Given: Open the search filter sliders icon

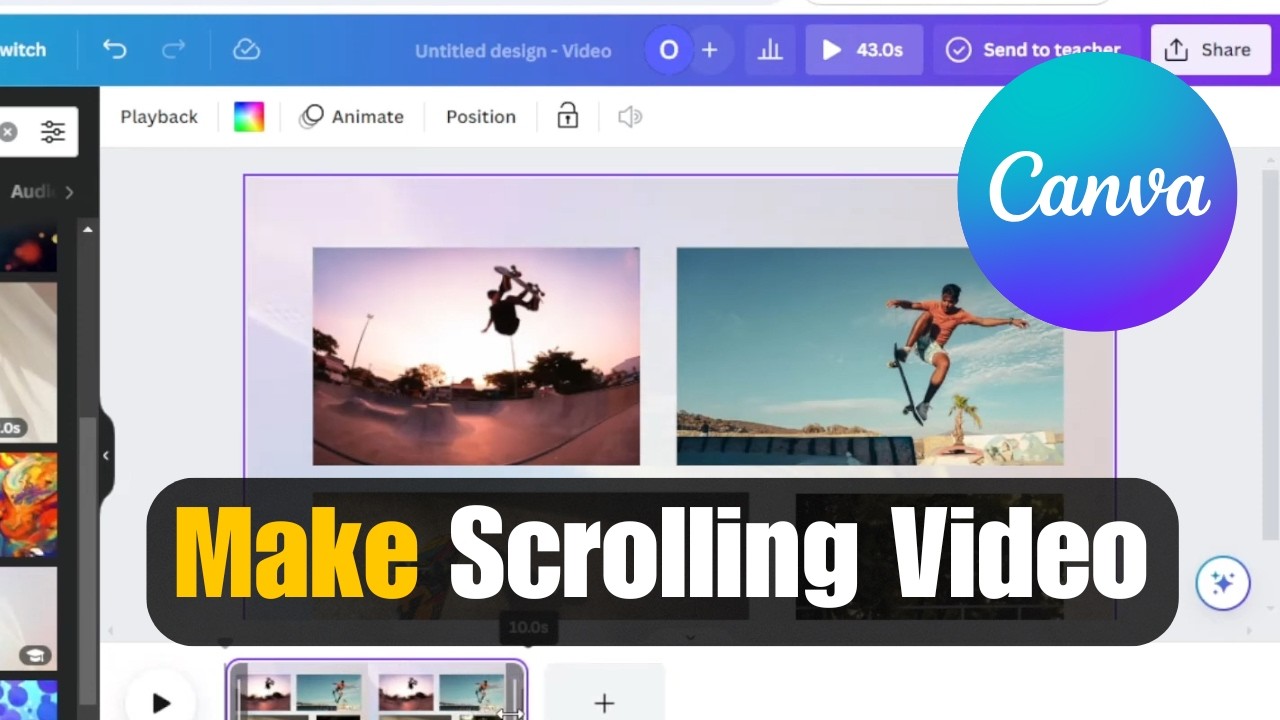Looking at the screenshot, I should (x=53, y=132).
